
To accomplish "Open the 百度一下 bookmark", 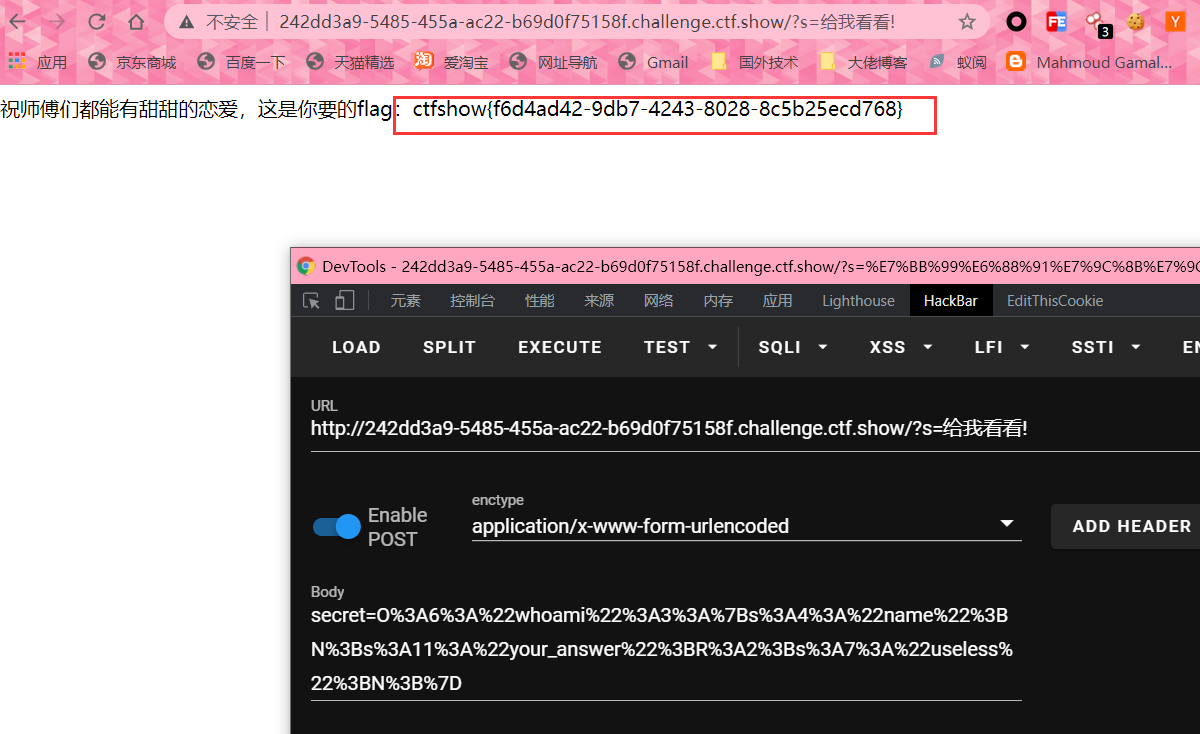I will (x=241, y=62).
